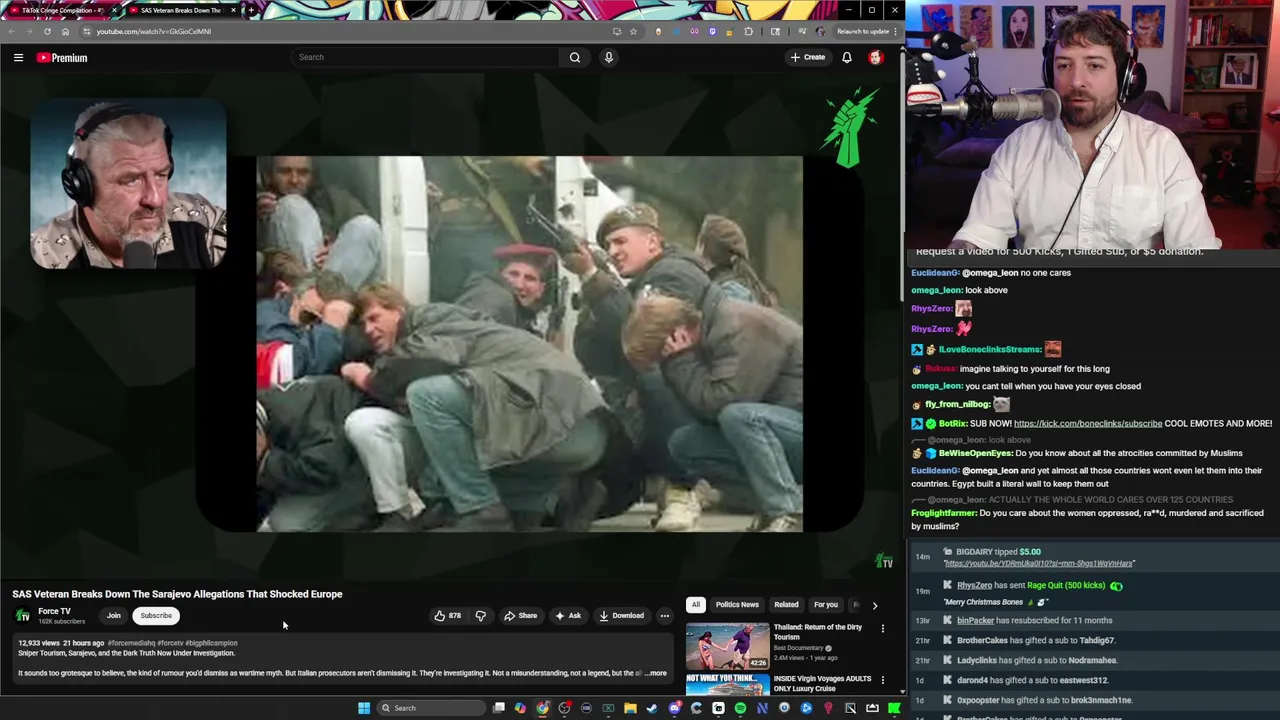Open Thailand Return of Dirty Tourism thumbnail
This screenshot has width=1280, height=720.
727,646
